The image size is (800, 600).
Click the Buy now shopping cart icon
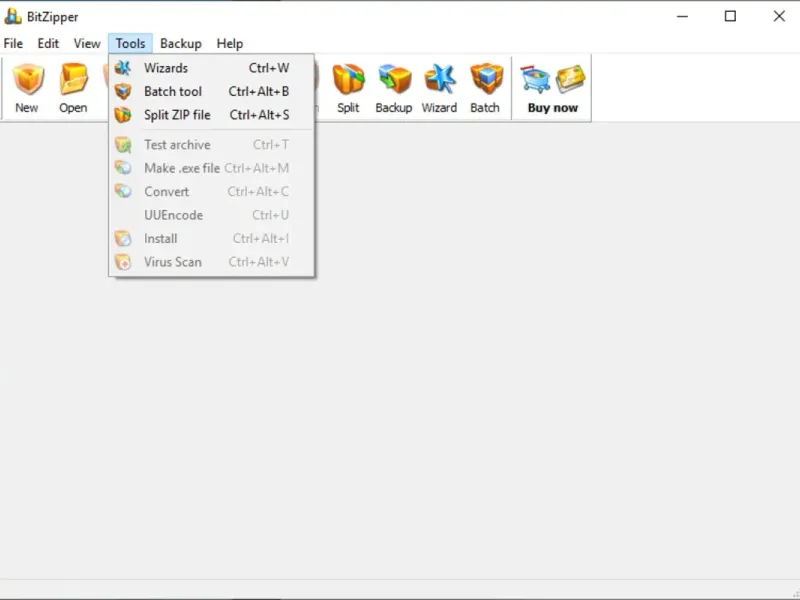[535, 79]
